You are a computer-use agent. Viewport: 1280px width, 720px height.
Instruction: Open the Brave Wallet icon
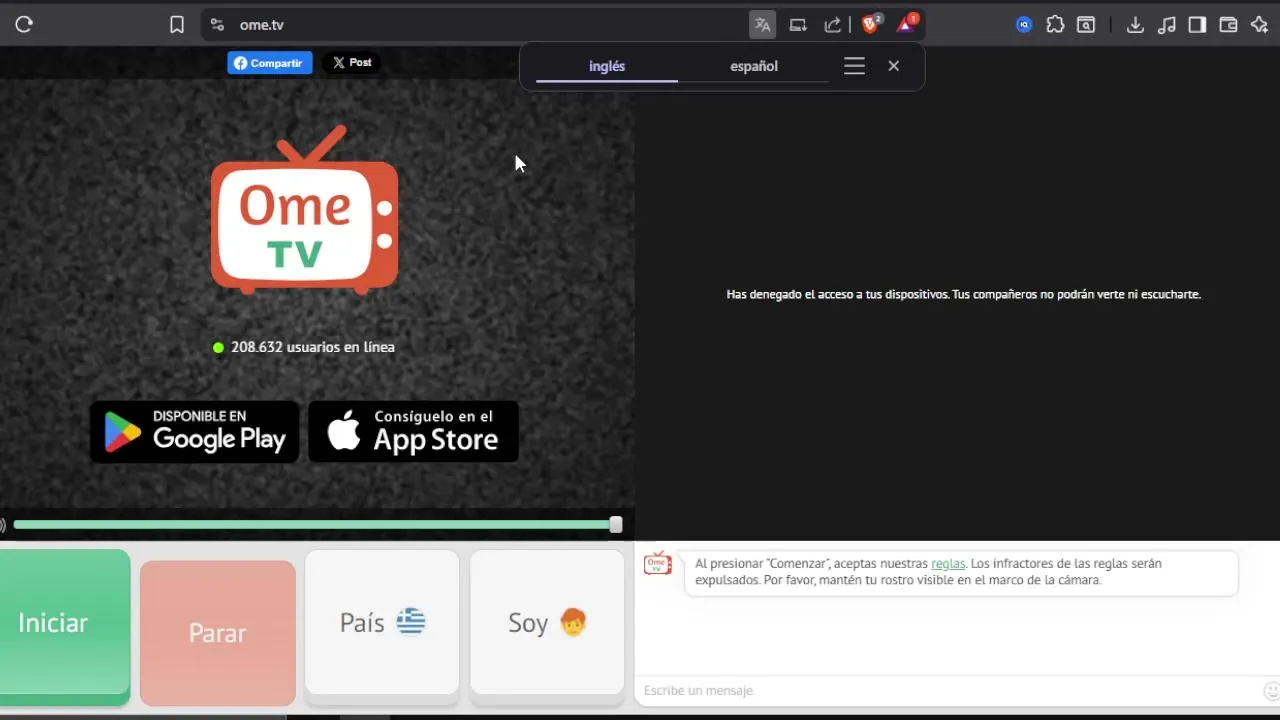[1228, 25]
